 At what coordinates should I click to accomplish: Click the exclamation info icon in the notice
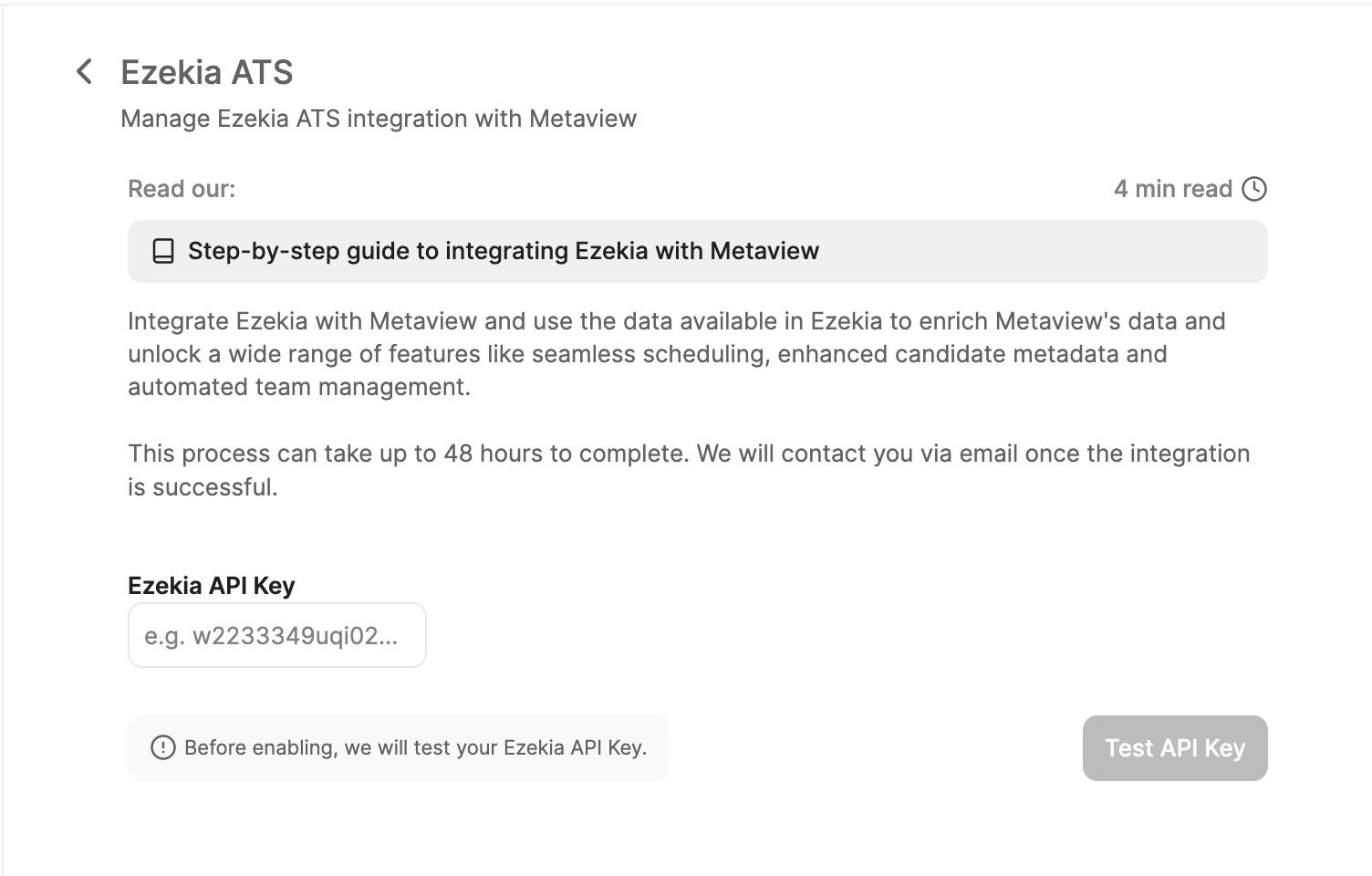click(x=162, y=748)
